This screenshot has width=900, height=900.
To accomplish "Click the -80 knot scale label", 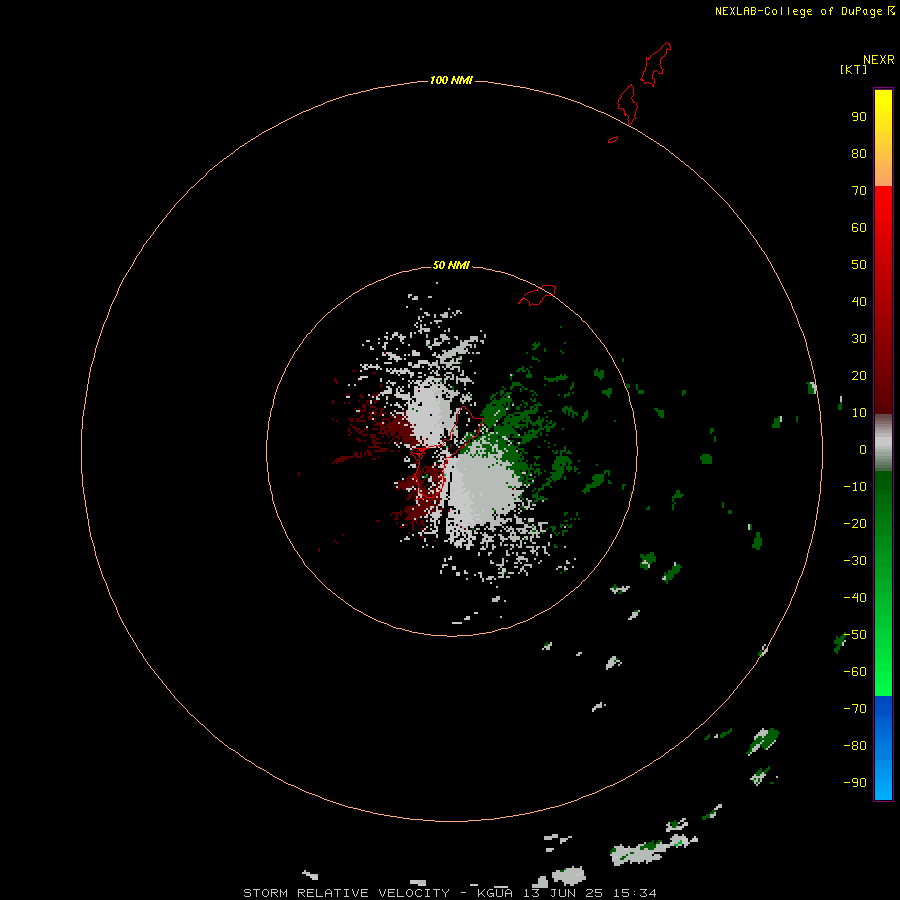I will click(855, 746).
